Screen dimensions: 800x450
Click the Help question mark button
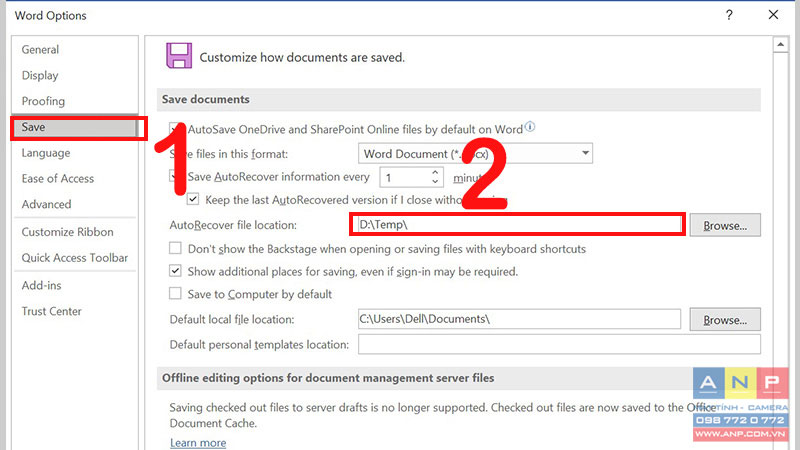coord(729,15)
